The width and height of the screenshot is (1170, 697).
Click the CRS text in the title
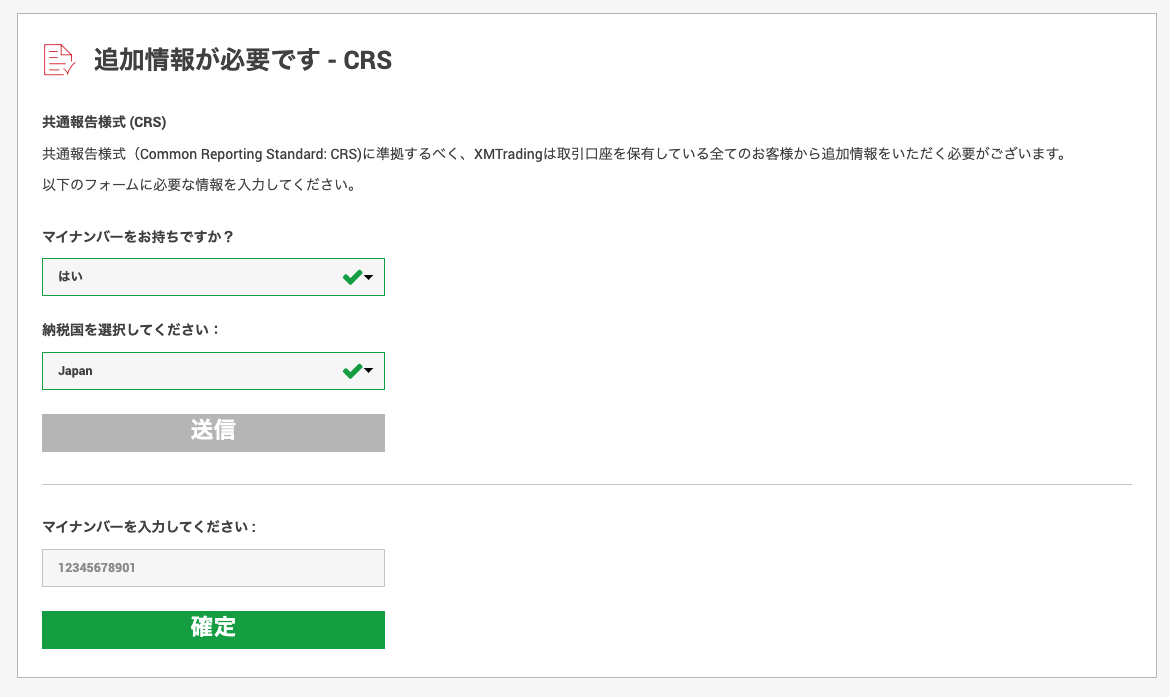click(367, 60)
